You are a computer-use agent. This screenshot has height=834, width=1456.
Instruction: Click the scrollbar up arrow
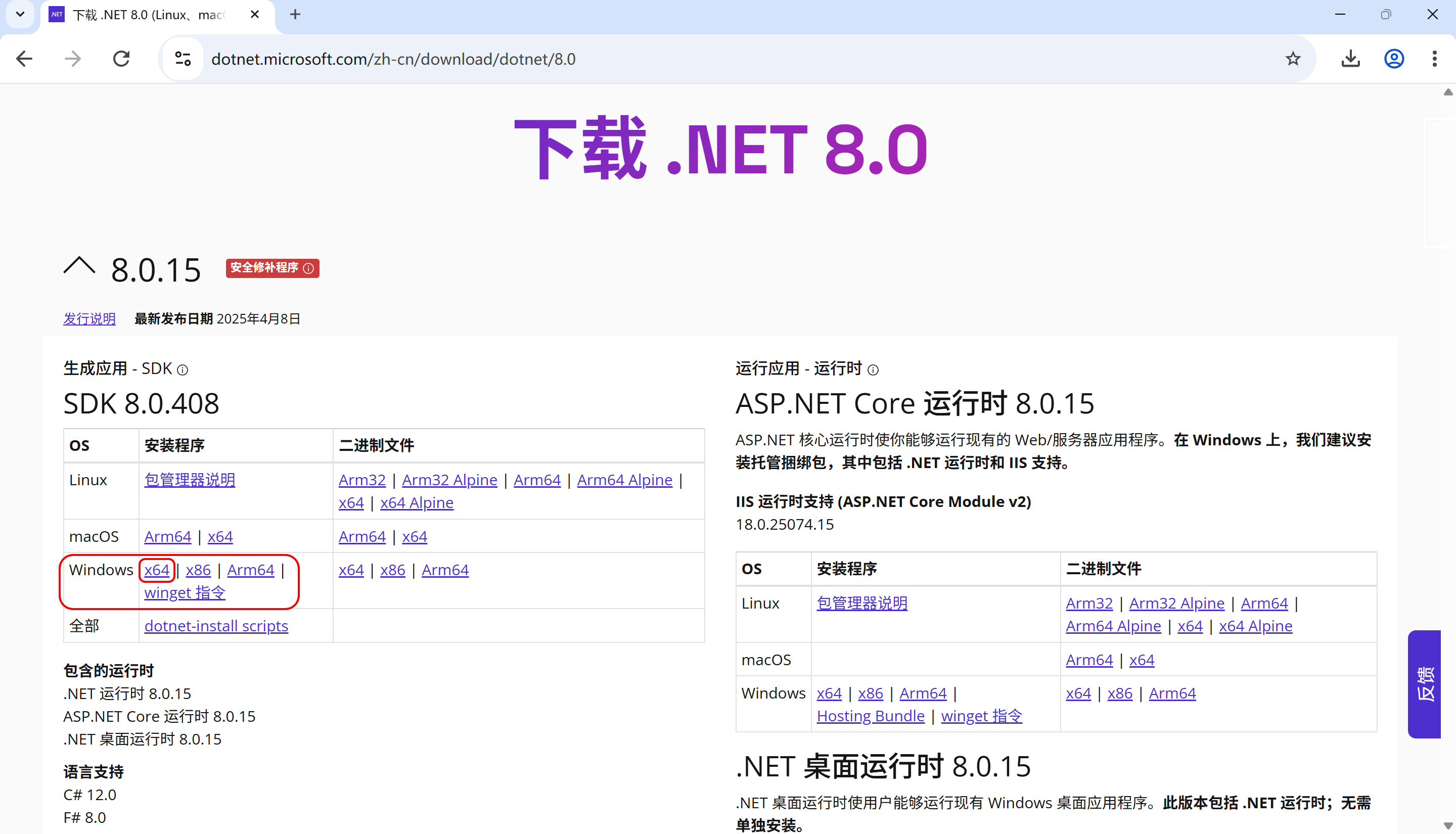1448,92
